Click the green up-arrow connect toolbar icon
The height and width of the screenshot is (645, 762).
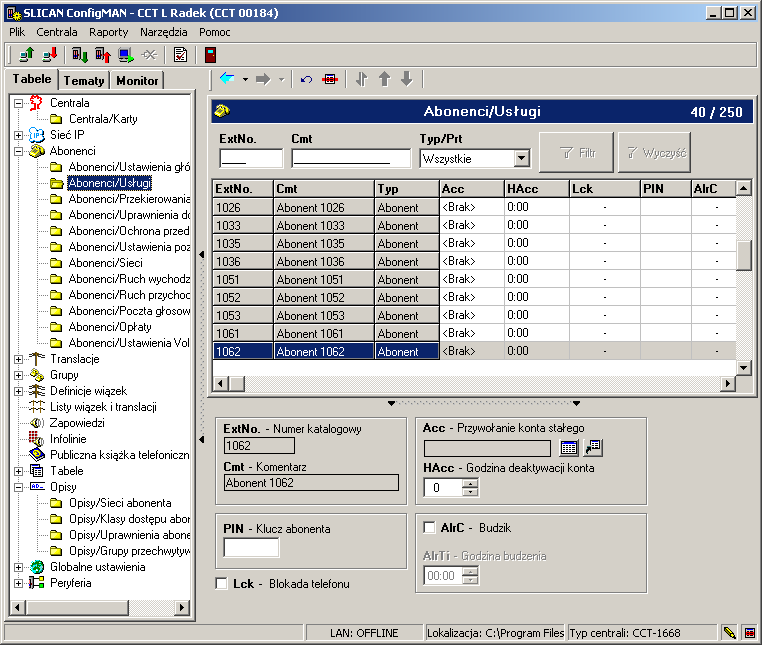(x=27, y=54)
